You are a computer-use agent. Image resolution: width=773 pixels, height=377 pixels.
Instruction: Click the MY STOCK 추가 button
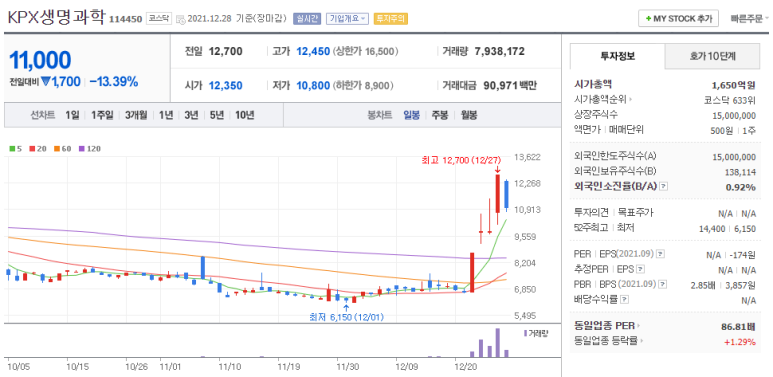coord(678,19)
